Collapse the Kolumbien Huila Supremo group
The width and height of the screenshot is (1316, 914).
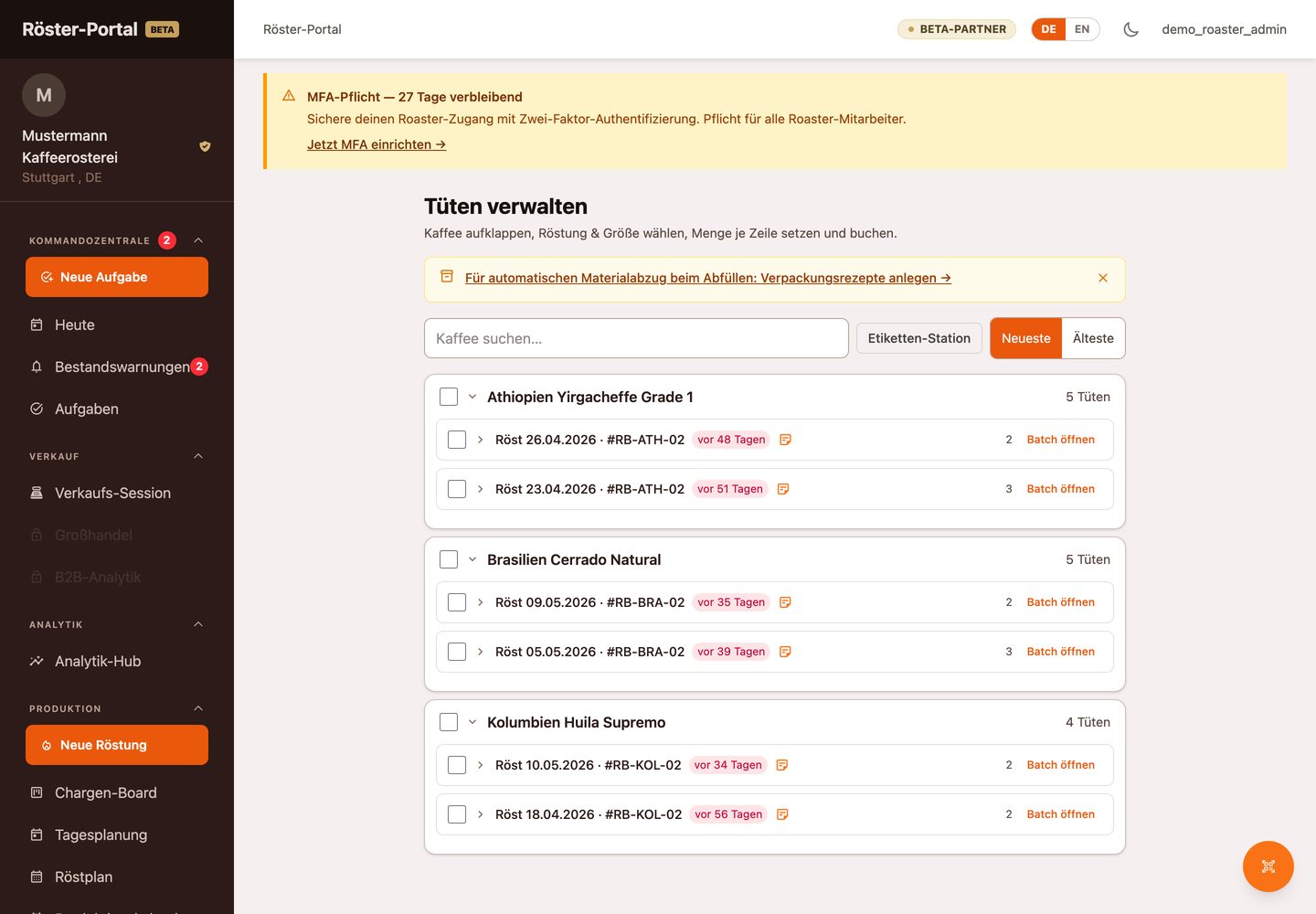point(472,722)
